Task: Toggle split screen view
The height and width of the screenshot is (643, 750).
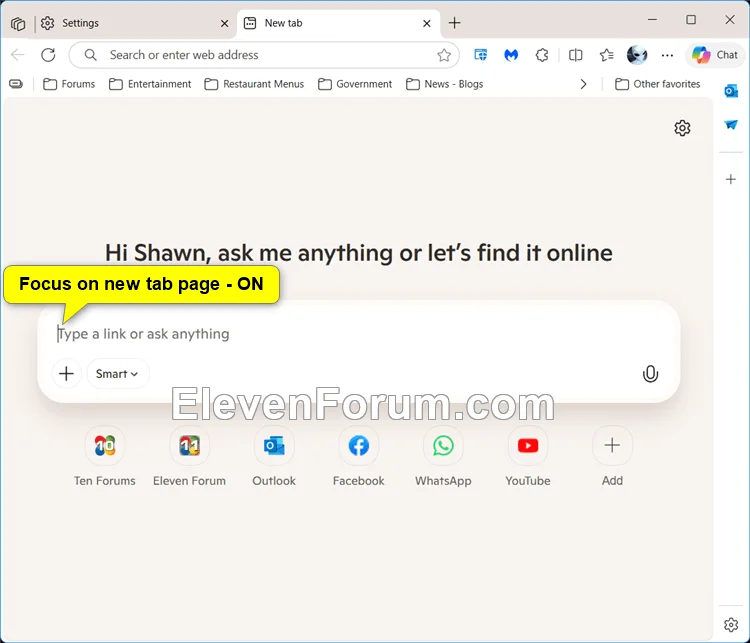Action: pos(575,55)
